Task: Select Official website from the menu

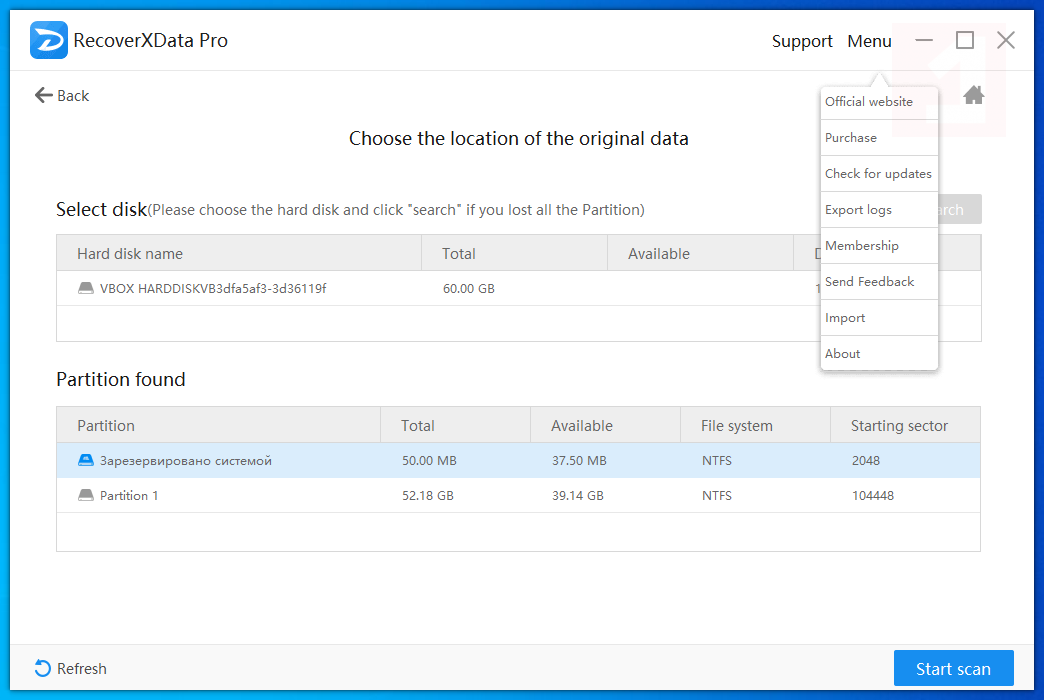Action: click(x=869, y=102)
